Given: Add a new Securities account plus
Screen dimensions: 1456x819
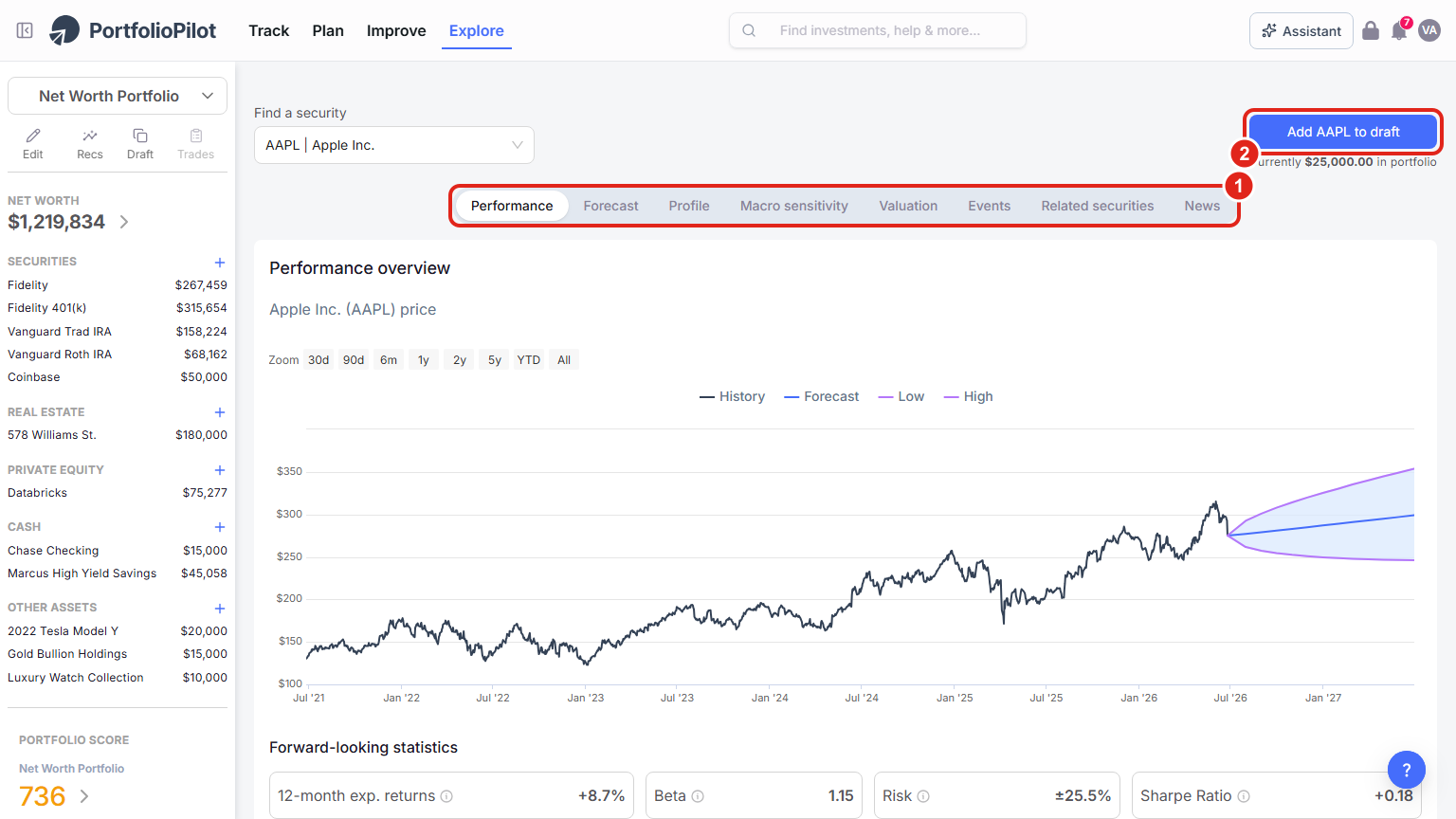Looking at the screenshot, I should [220, 262].
